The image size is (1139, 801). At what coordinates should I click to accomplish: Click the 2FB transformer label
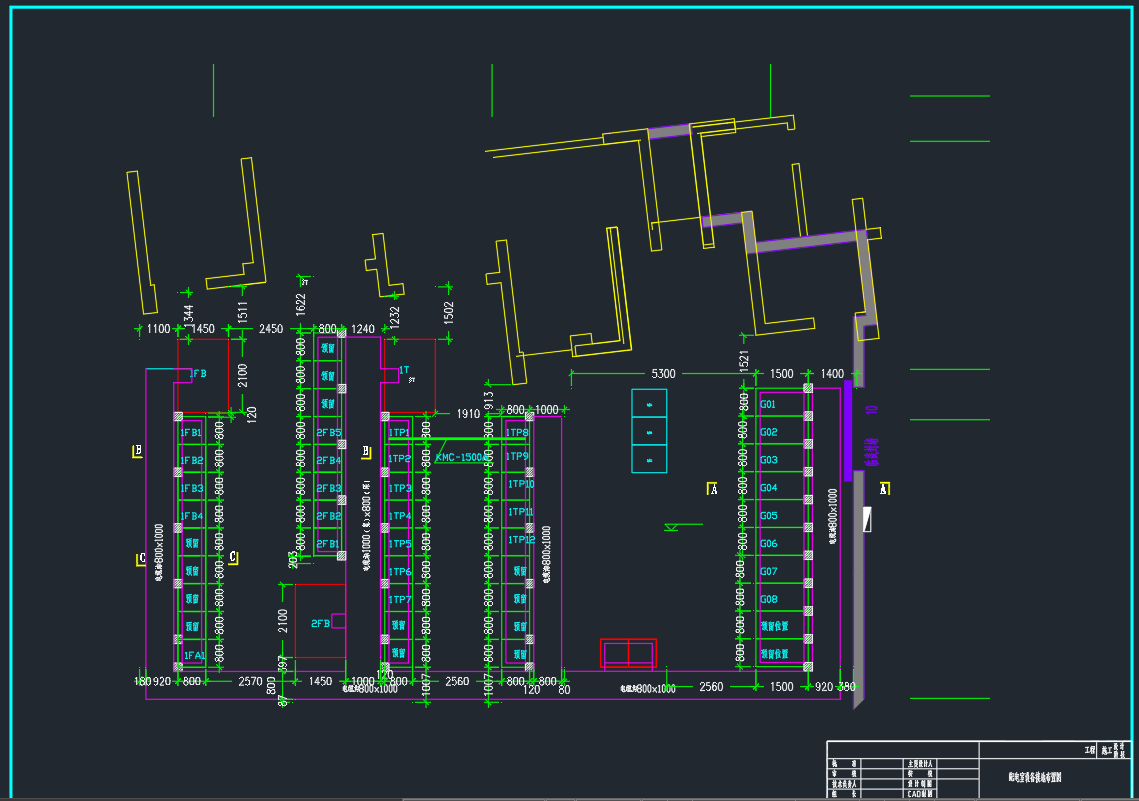320,623
